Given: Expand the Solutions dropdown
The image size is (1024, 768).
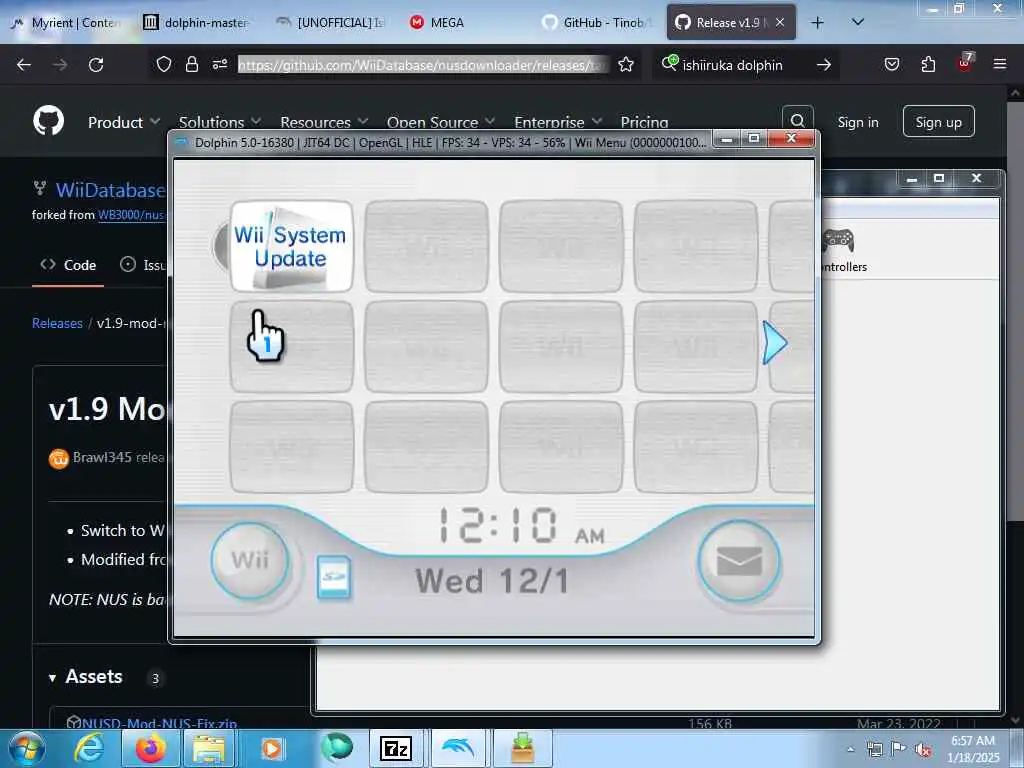Looking at the screenshot, I should click(220, 122).
